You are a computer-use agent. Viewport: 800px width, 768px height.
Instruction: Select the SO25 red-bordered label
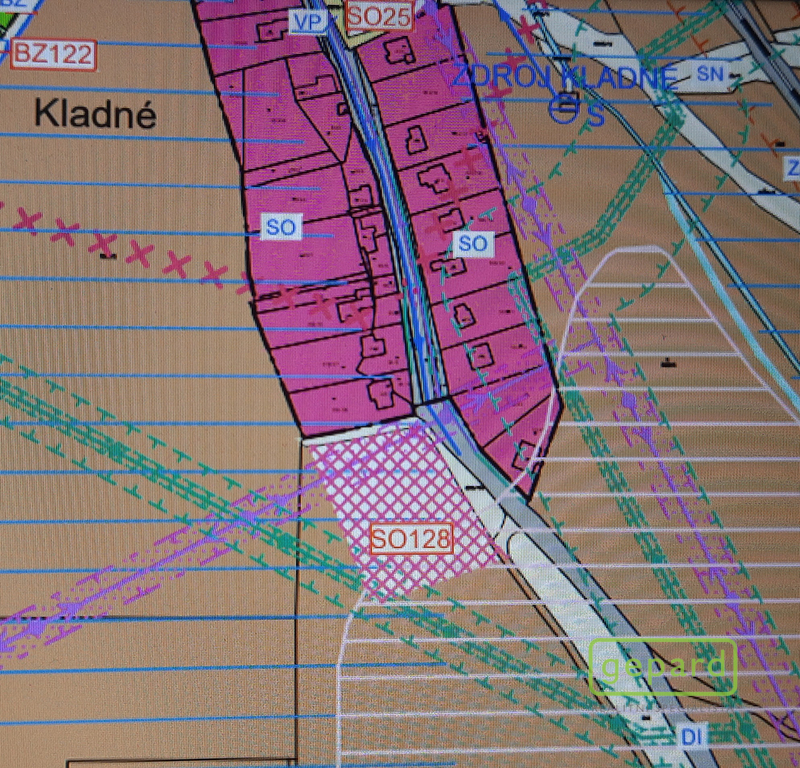[x=372, y=15]
